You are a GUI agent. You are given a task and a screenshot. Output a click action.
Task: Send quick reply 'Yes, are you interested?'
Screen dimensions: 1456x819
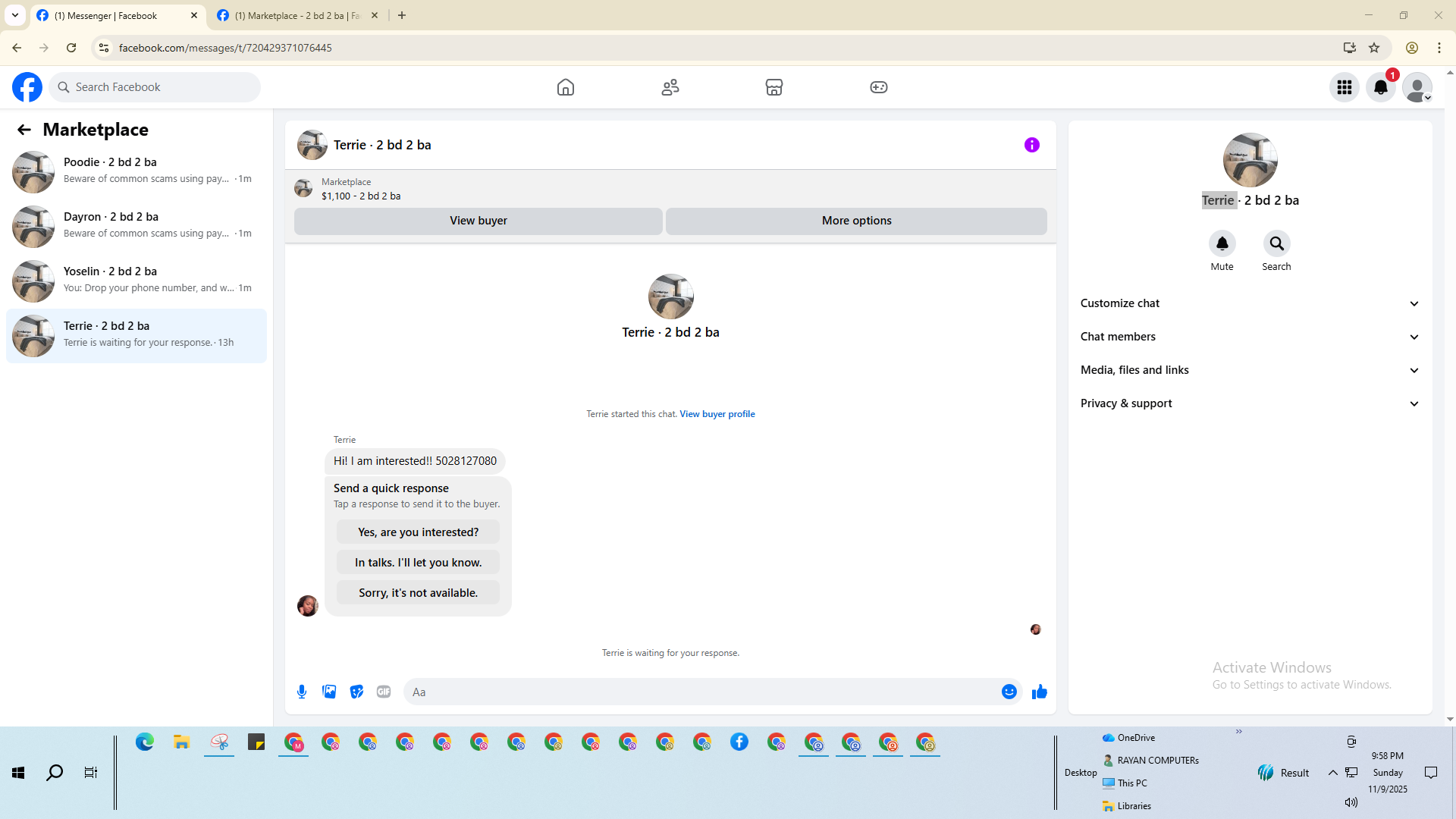click(x=419, y=532)
